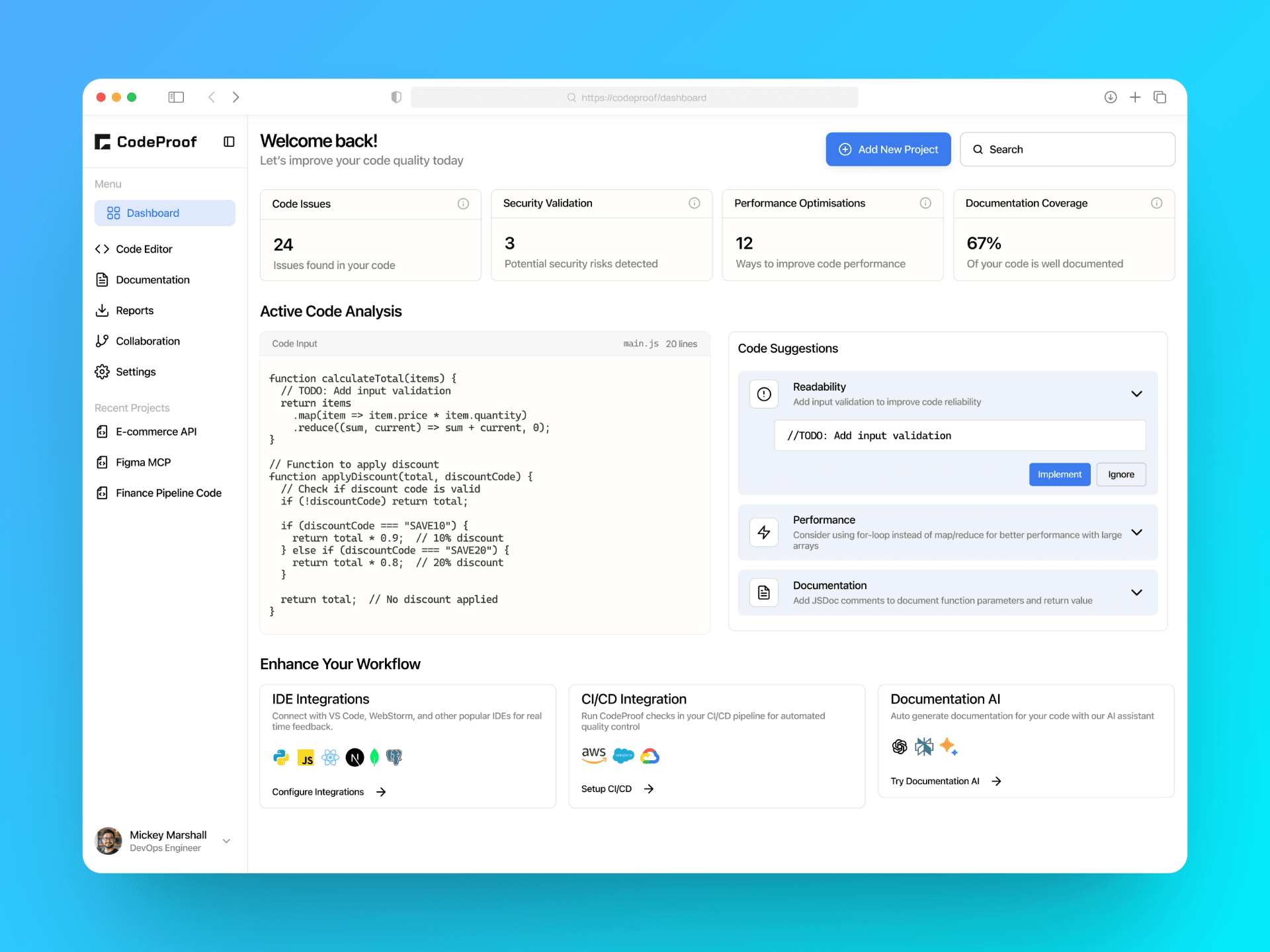This screenshot has height=952, width=1270.
Task: Click Add New Project button
Action: [888, 149]
